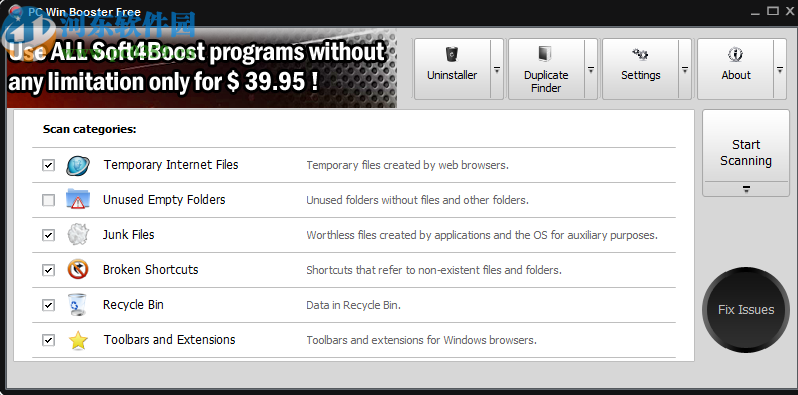Expand the arrow below Start Scanning
The image size is (798, 395).
[x=746, y=189]
